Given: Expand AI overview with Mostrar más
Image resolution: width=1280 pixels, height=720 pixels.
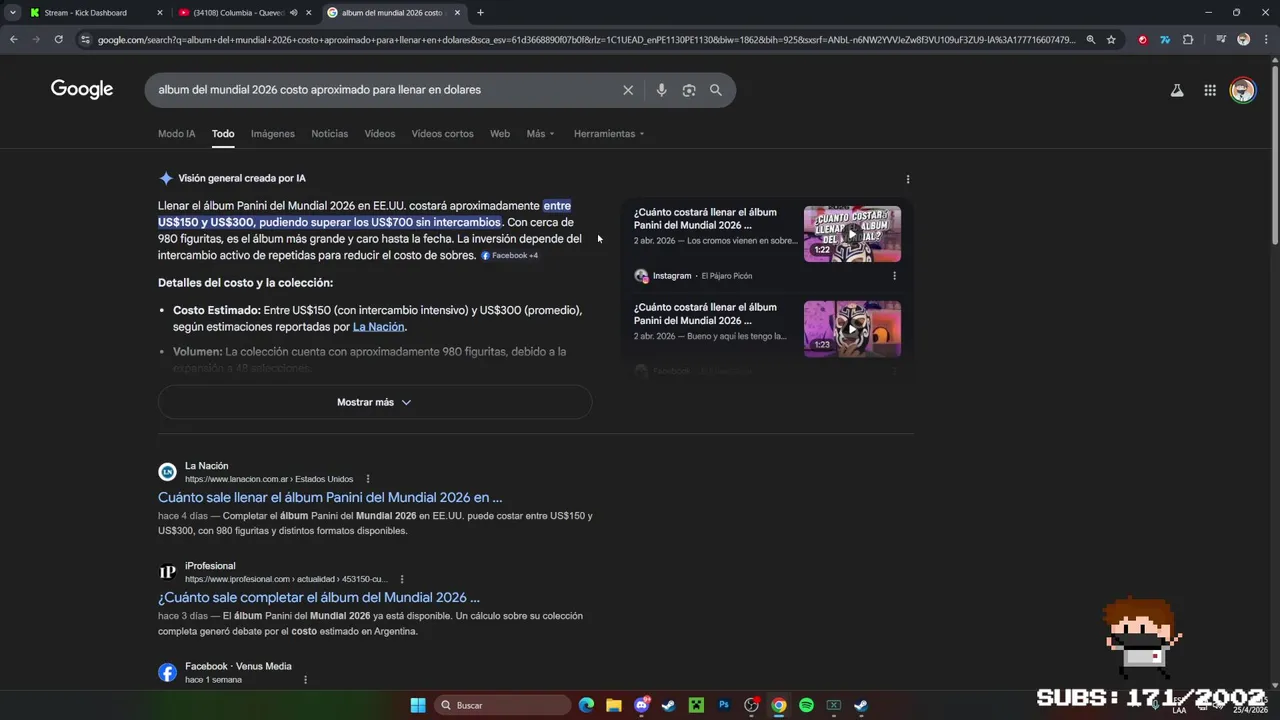Looking at the screenshot, I should tap(375, 402).
